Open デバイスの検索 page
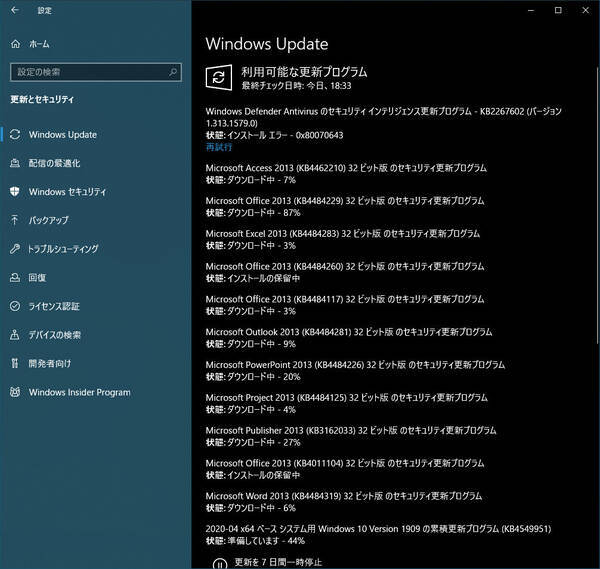The width and height of the screenshot is (600, 569). tap(55, 335)
